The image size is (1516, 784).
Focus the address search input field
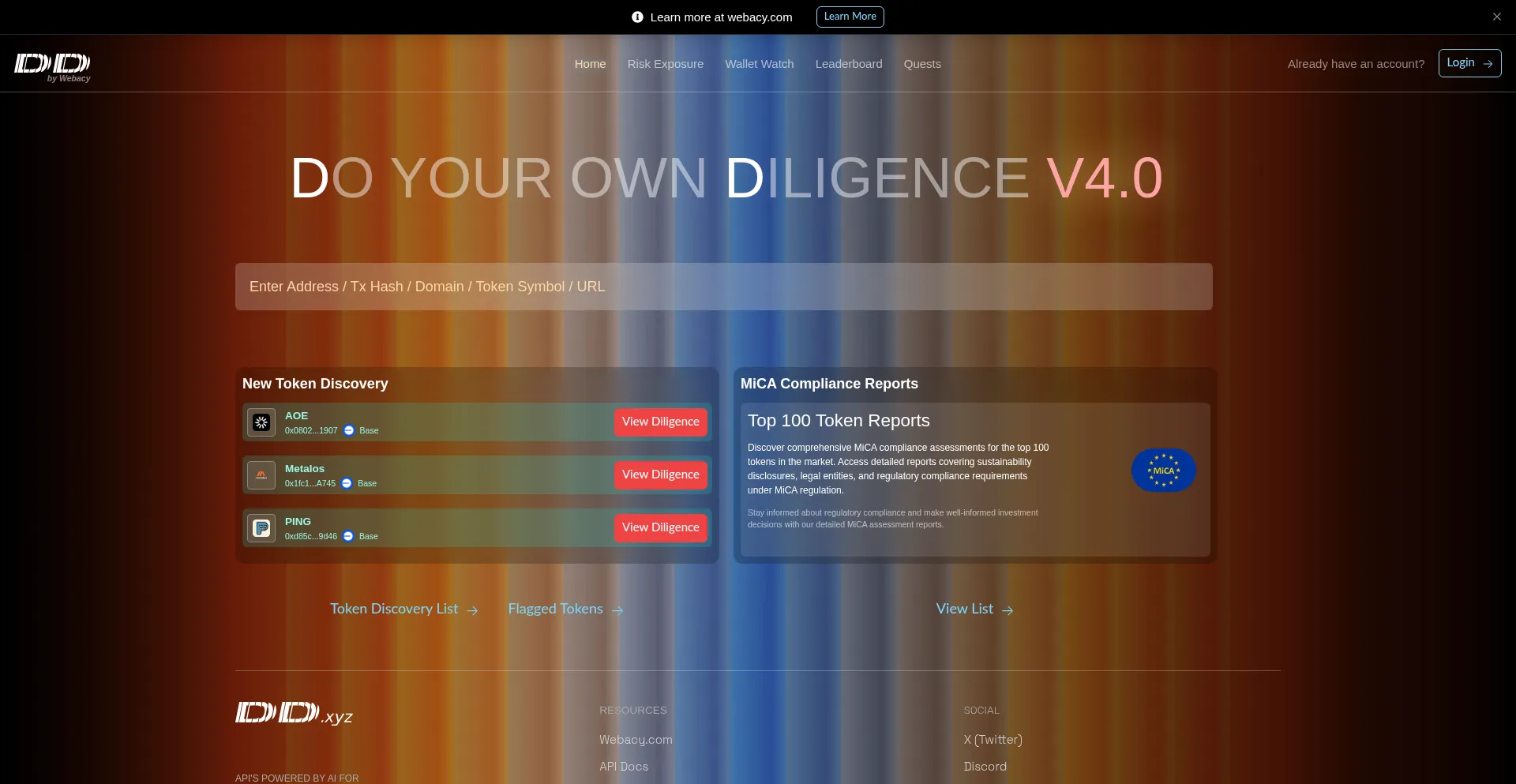723,287
